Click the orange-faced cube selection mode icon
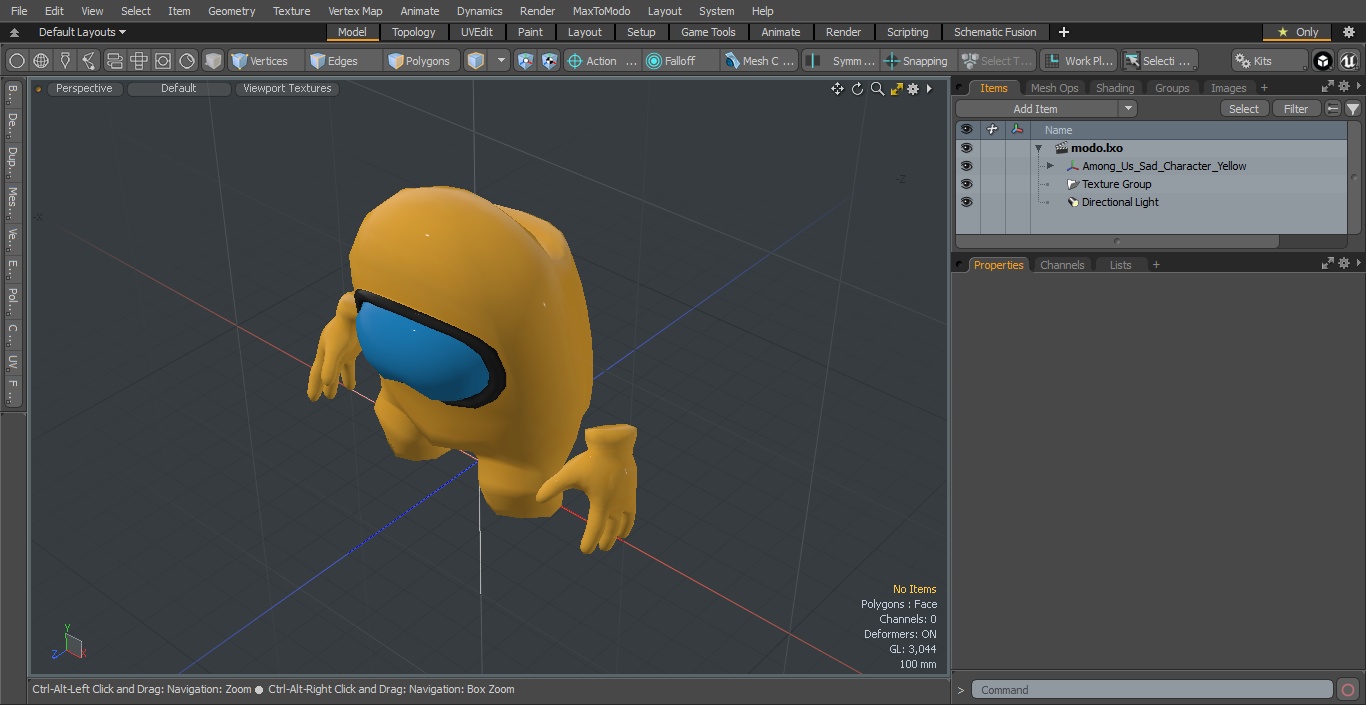1366x705 pixels. tap(476, 61)
